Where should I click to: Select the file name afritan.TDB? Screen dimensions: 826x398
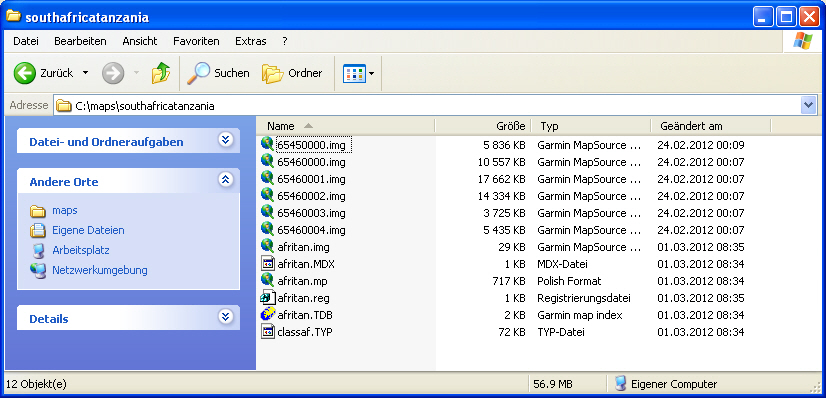pos(304,315)
